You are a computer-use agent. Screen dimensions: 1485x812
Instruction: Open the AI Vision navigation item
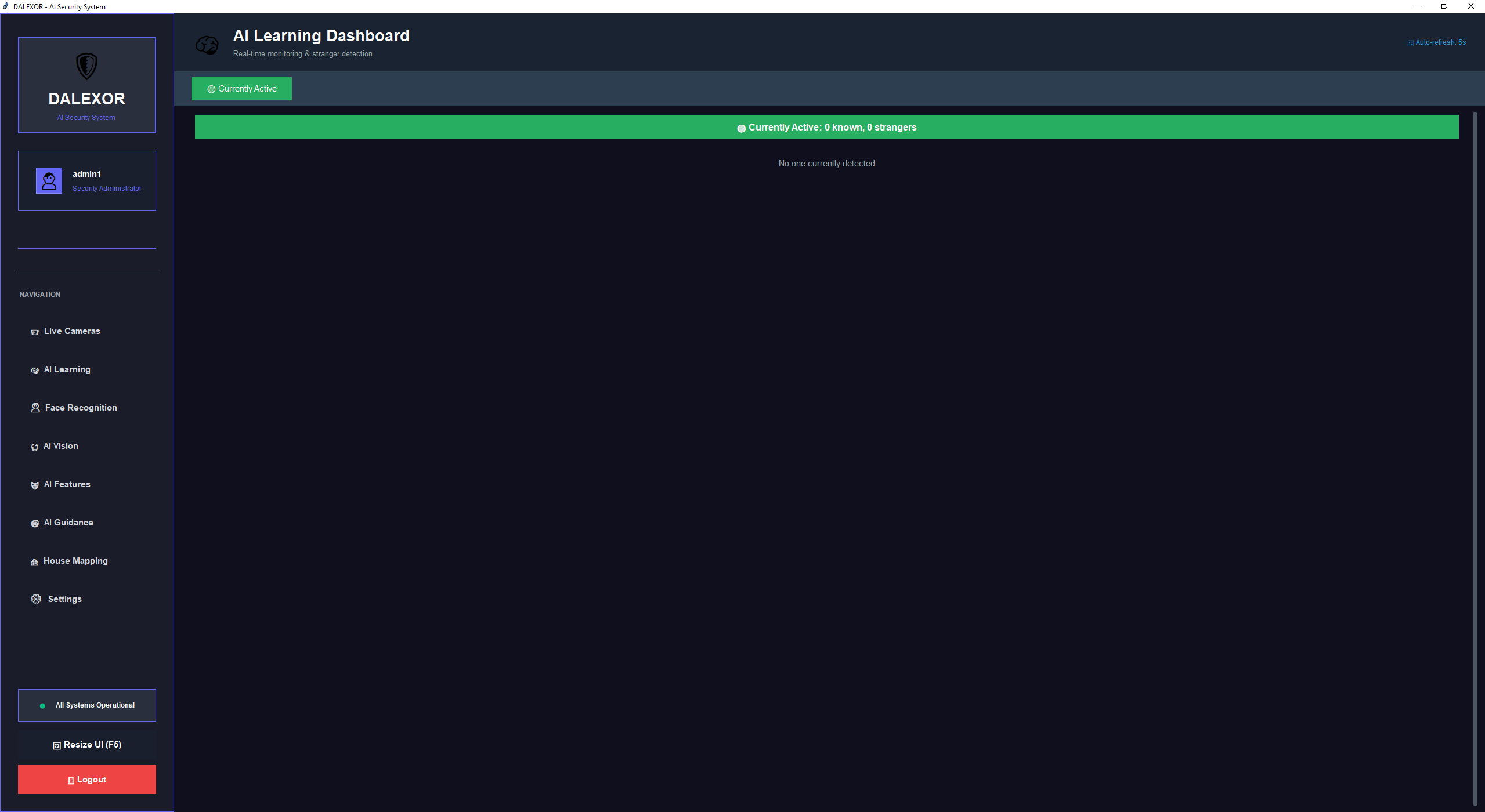(x=61, y=446)
